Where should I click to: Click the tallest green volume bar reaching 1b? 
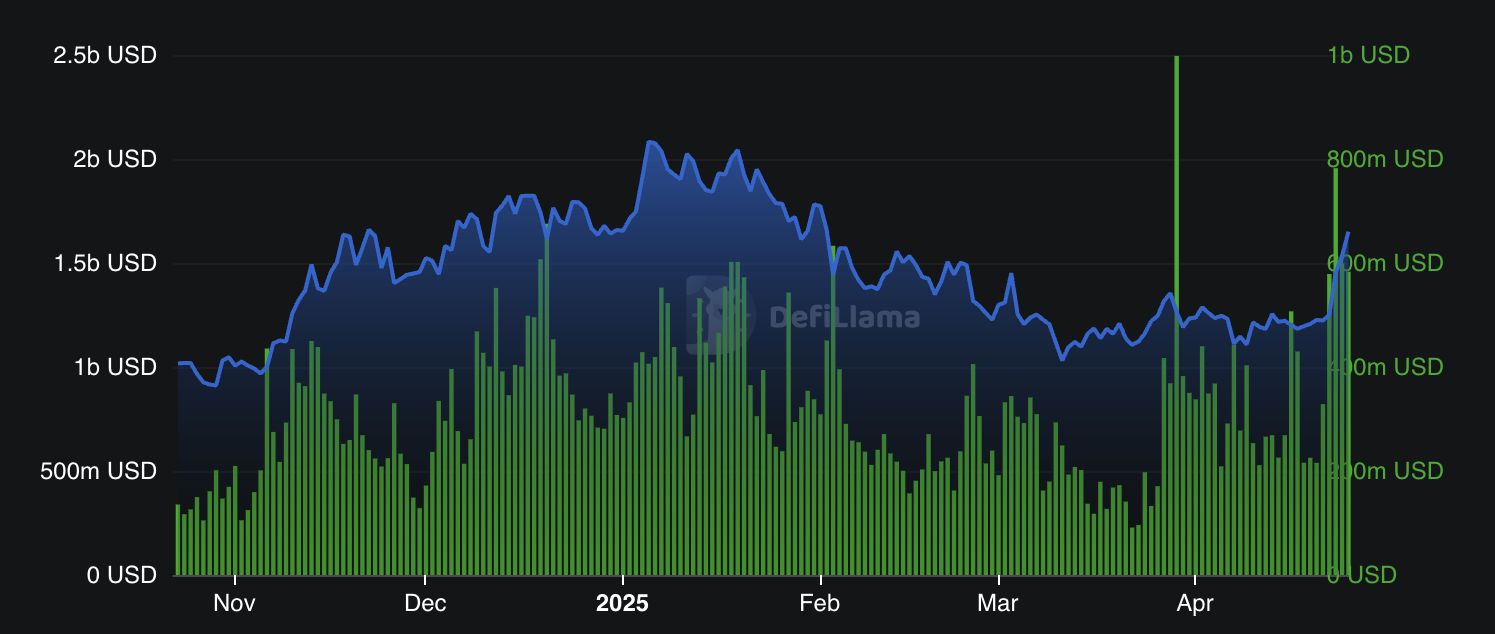tap(1176, 315)
